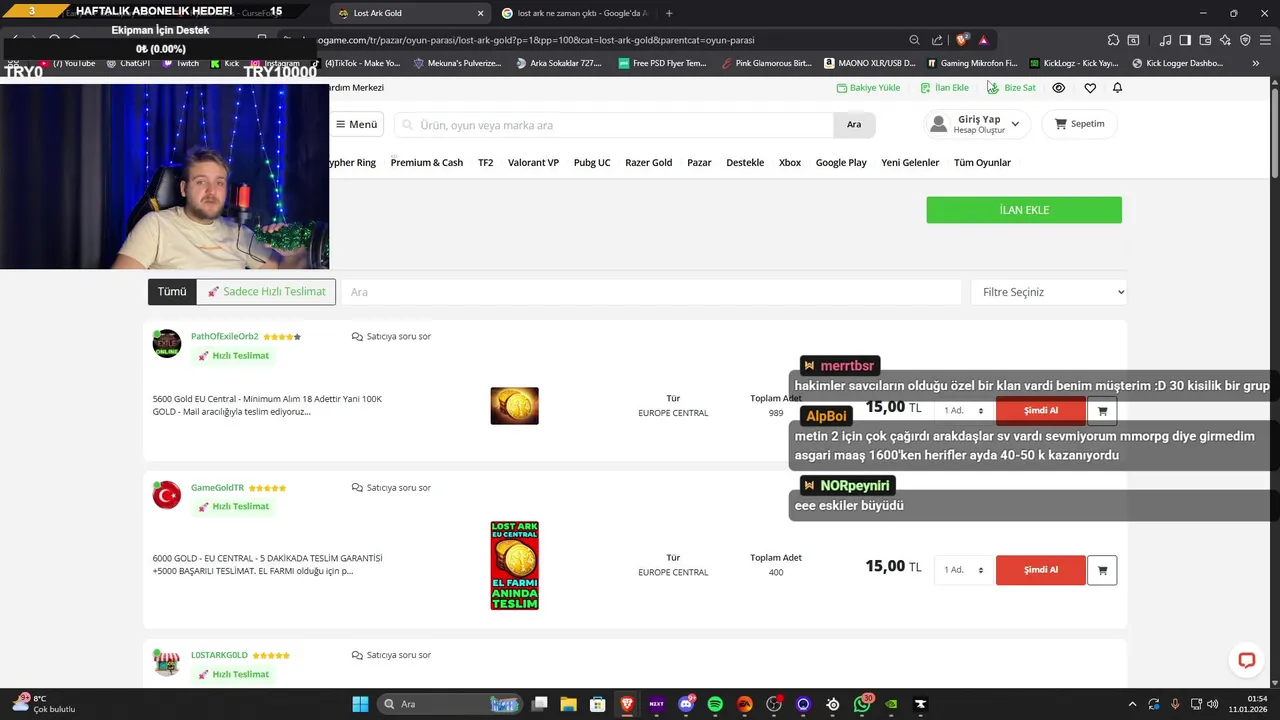Click the Brave Rewards triangle icon
Viewport: 1280px width, 720px height.
[983, 40]
